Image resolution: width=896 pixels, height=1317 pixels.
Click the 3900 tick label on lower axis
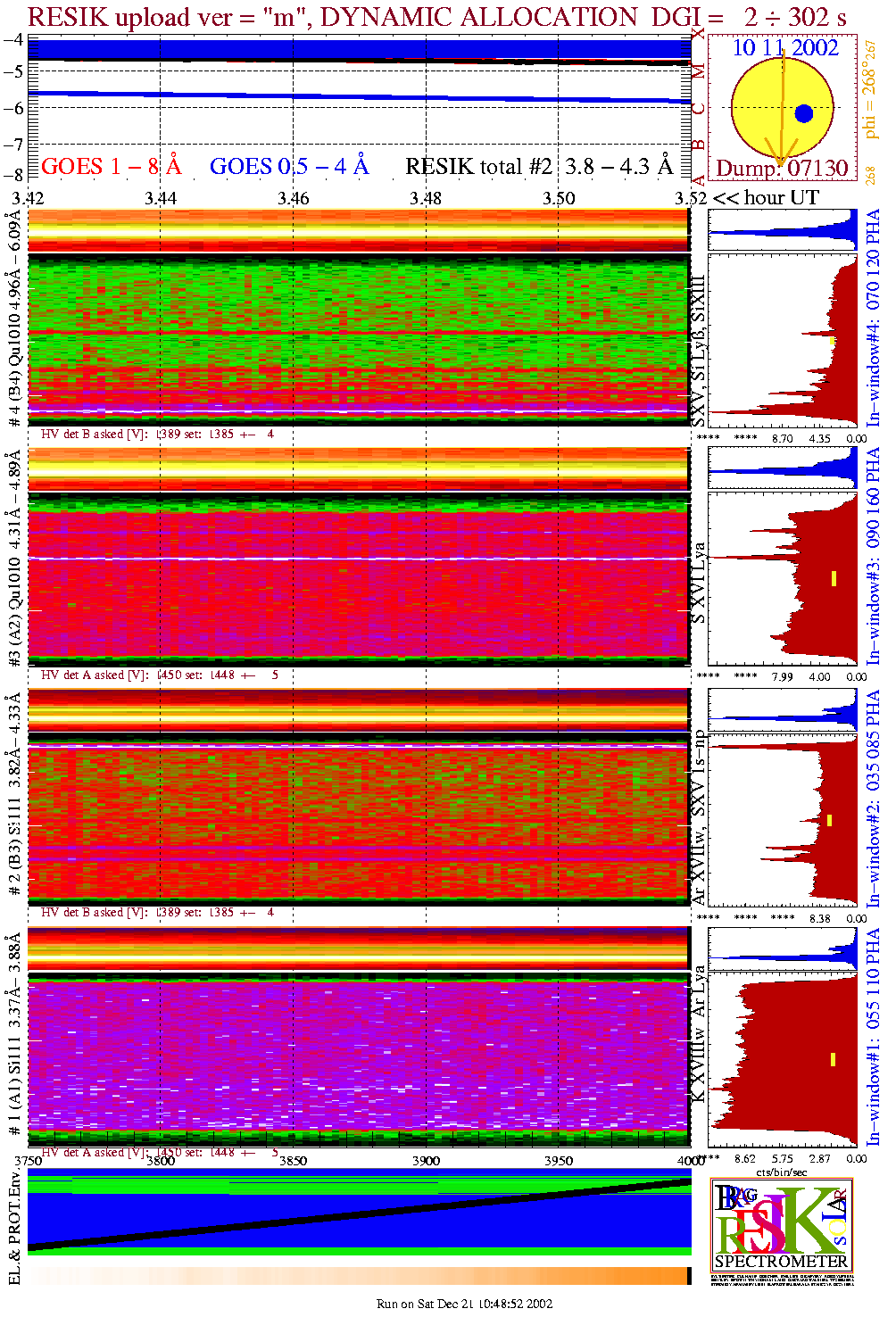tap(426, 1161)
